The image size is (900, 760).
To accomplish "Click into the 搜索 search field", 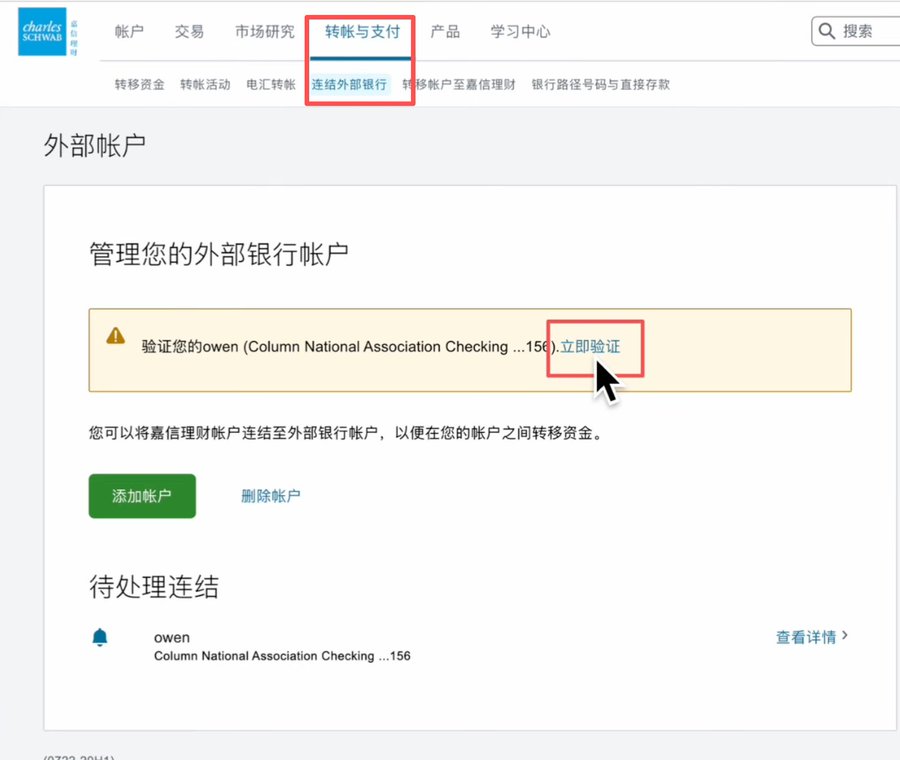I will 858,31.
